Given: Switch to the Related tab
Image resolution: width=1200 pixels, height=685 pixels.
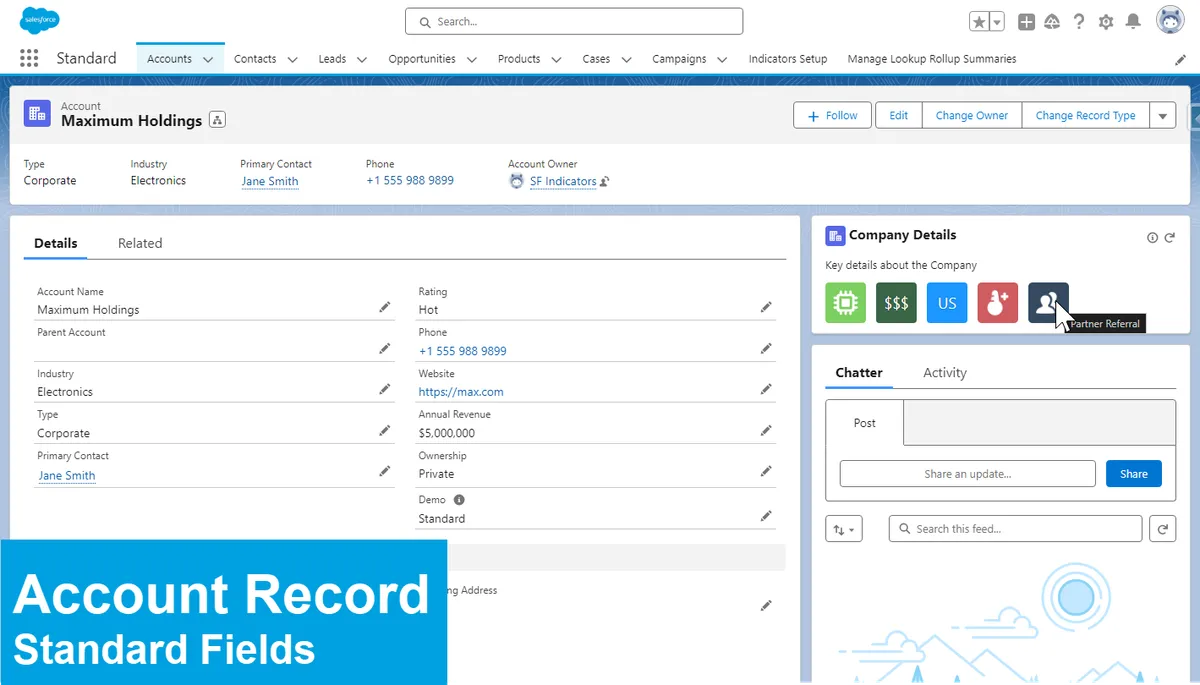Looking at the screenshot, I should pyautogui.click(x=140, y=243).
